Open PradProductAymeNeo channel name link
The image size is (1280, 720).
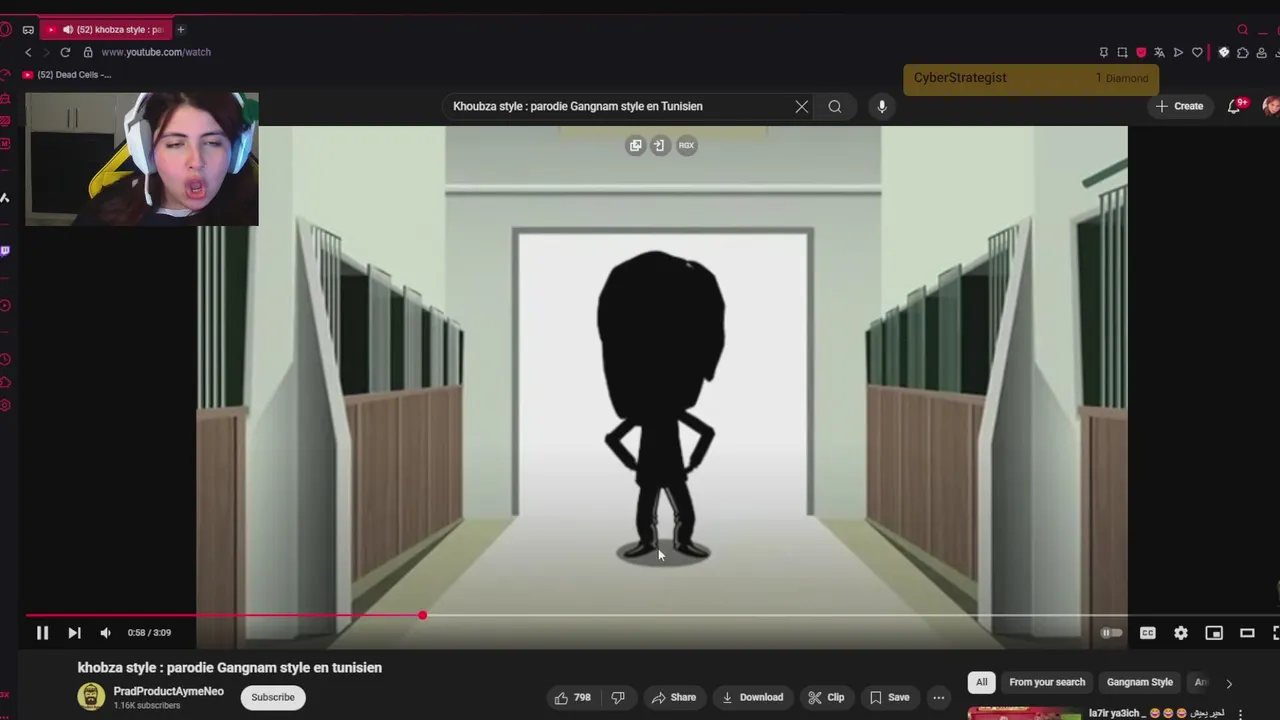click(168, 691)
